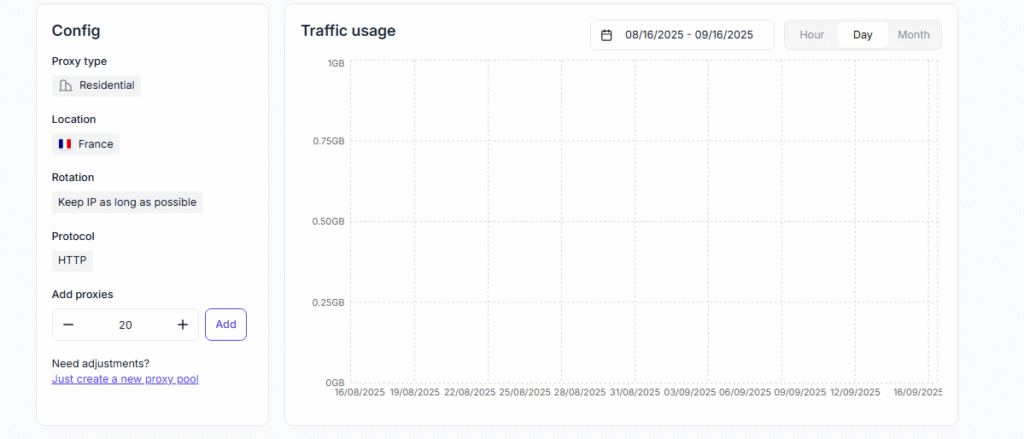Screen dimensions: 1024x439
Task: Click the 'Add proxies' label
Action: point(82,295)
